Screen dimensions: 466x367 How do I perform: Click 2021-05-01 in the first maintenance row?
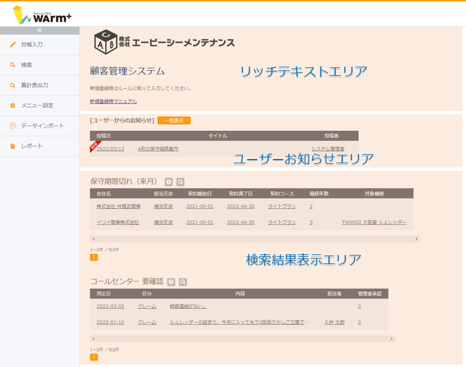point(200,207)
